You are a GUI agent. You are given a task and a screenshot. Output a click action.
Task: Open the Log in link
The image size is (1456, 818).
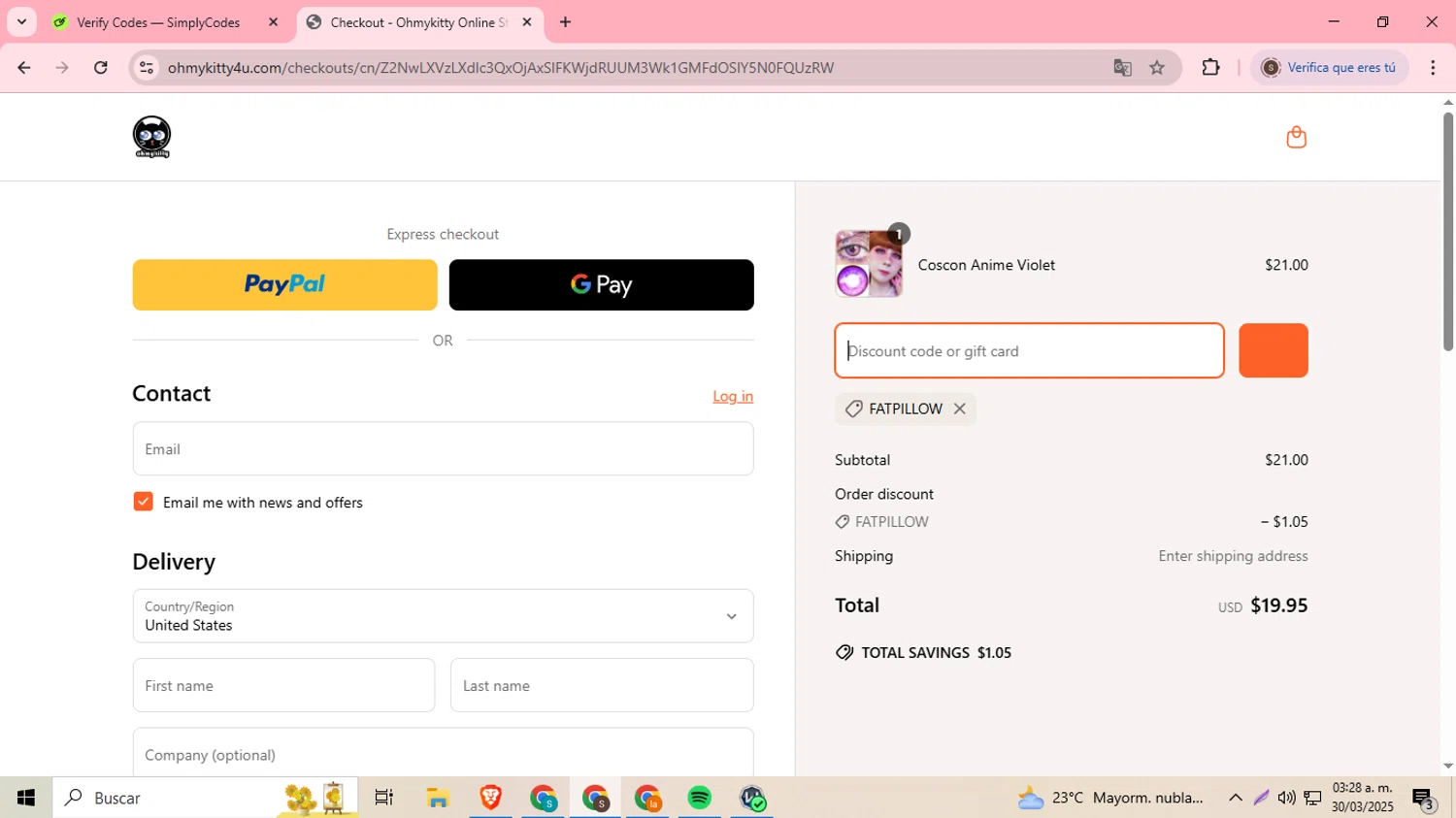pos(733,396)
